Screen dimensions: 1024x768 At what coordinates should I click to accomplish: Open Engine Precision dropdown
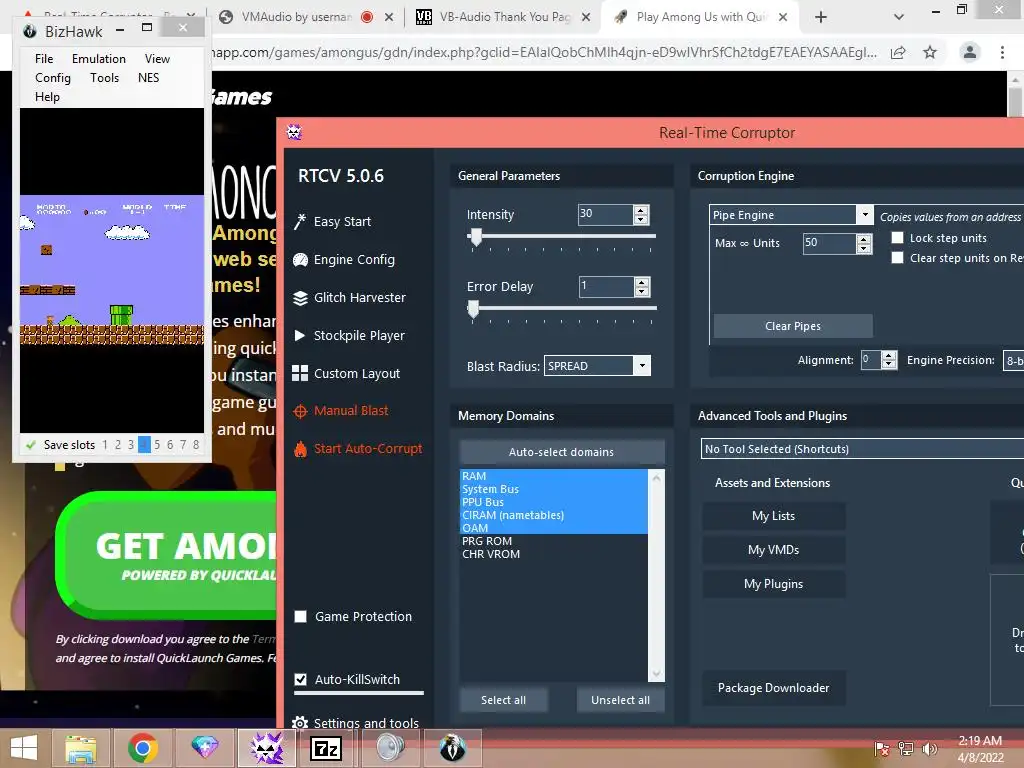(1014, 360)
